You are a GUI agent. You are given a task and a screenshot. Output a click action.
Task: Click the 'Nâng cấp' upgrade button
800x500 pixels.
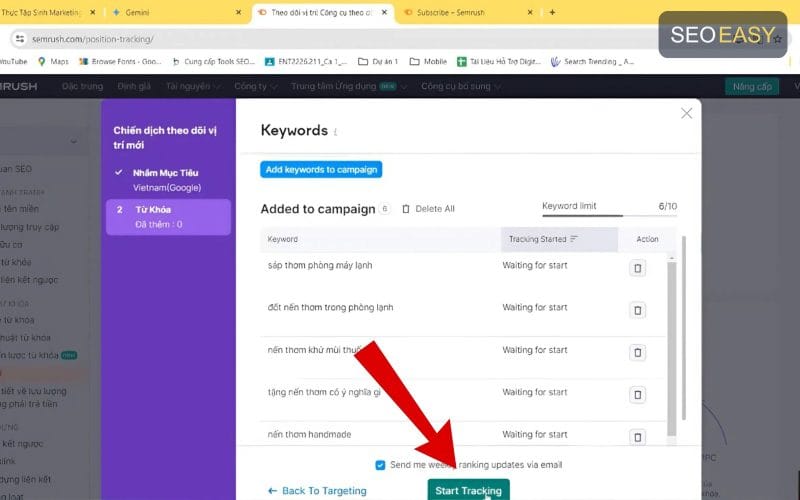(752, 86)
